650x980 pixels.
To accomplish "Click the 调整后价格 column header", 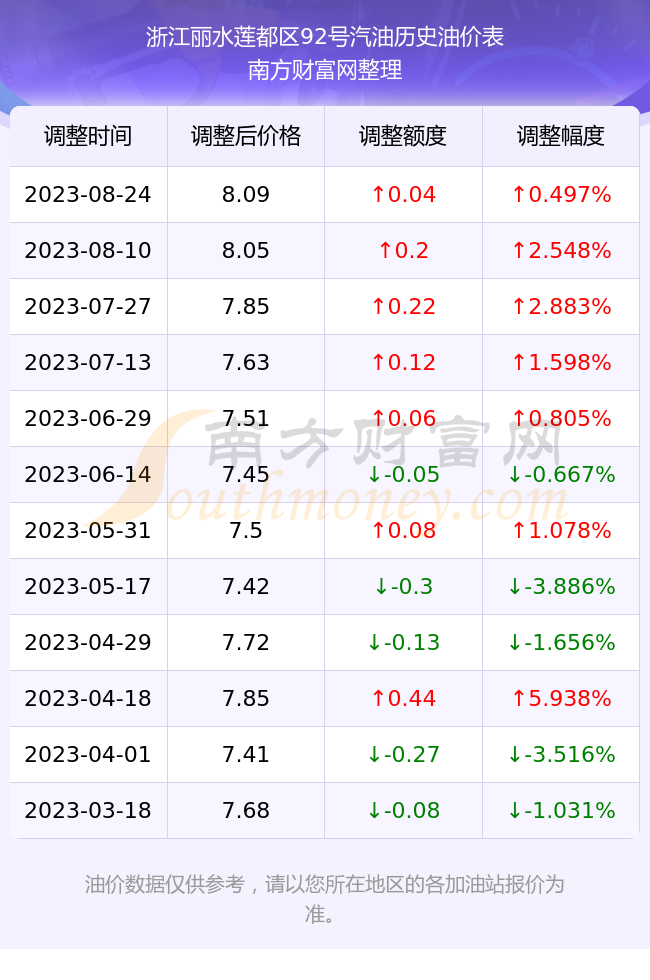I will pos(246,136).
